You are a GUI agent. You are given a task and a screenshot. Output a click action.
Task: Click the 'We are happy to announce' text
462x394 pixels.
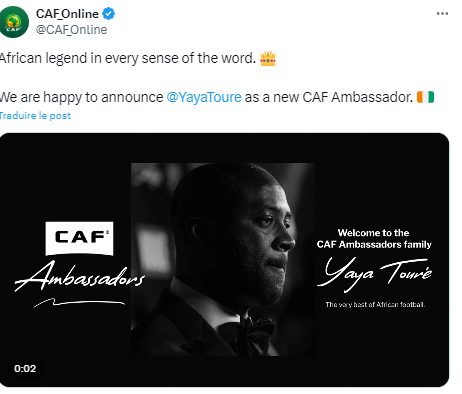[82, 97]
